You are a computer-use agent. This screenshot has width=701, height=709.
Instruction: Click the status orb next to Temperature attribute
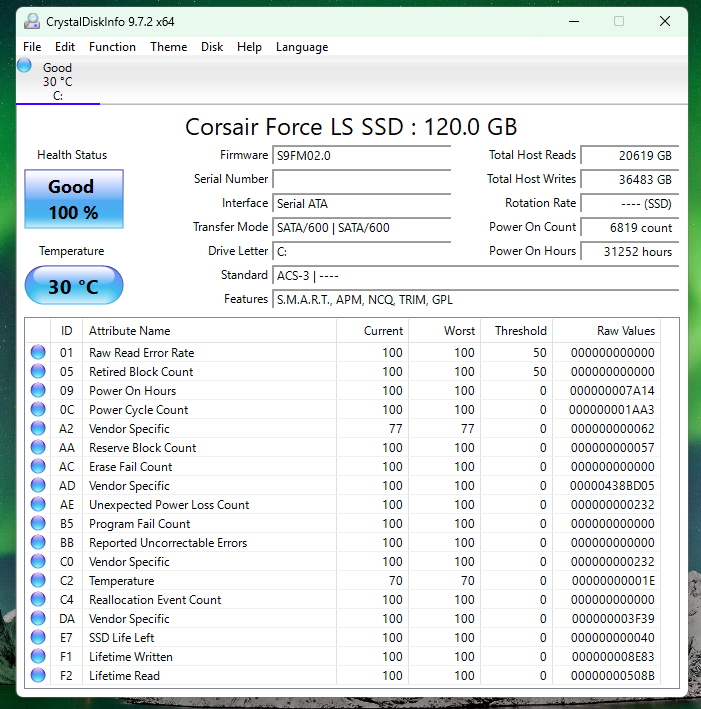click(38, 580)
